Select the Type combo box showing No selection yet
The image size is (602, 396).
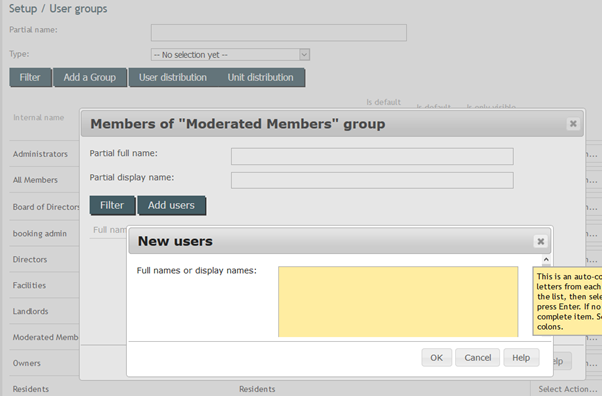[230, 55]
